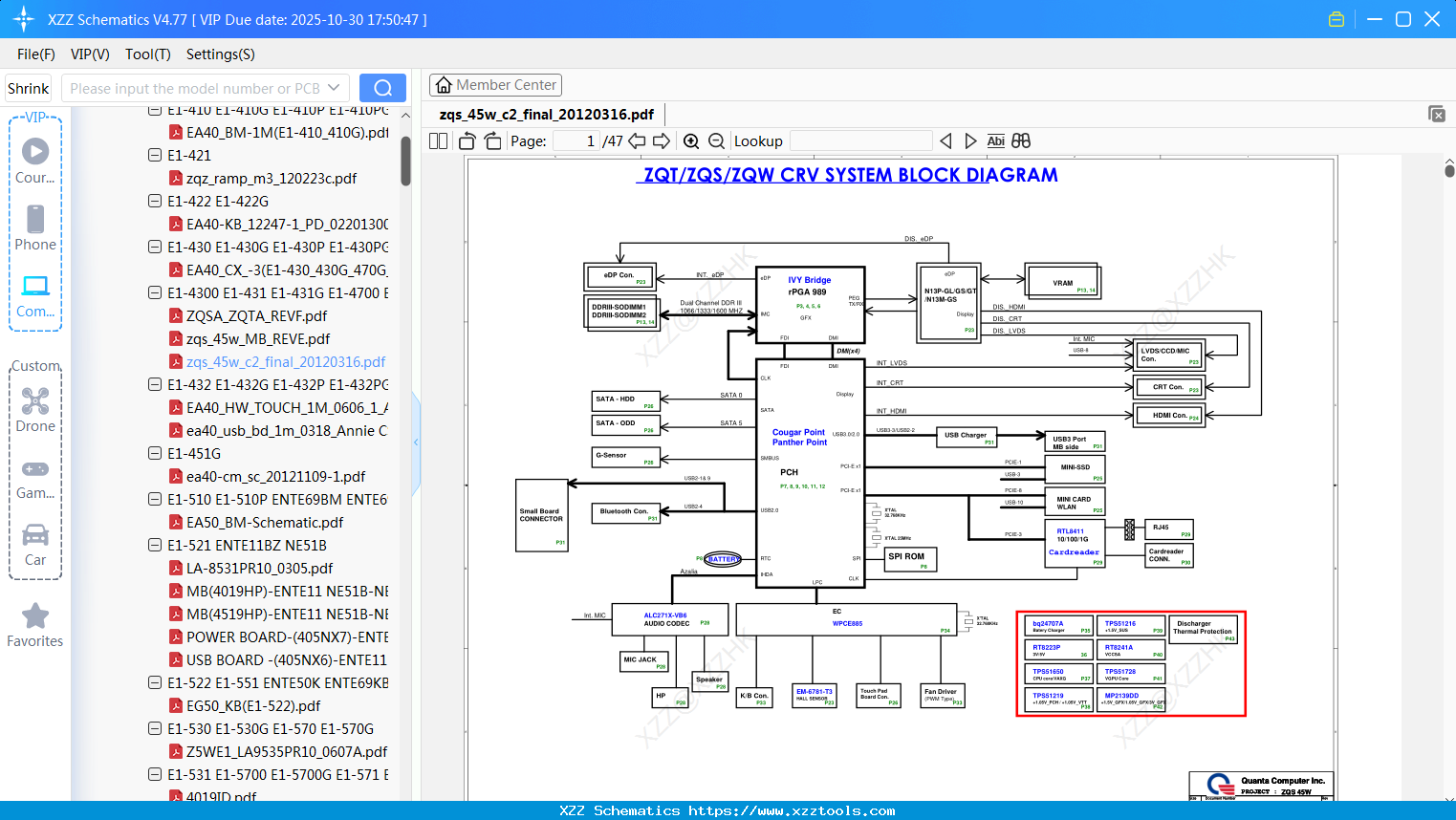Image resolution: width=1456 pixels, height=820 pixels.
Task: Switch to the zqs_45w_c2_final_20120316.pdf tab
Action: [545, 114]
